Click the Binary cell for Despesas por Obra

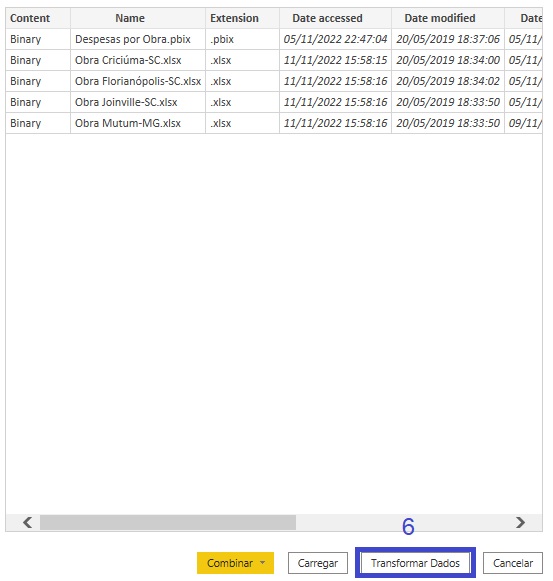pos(38,39)
